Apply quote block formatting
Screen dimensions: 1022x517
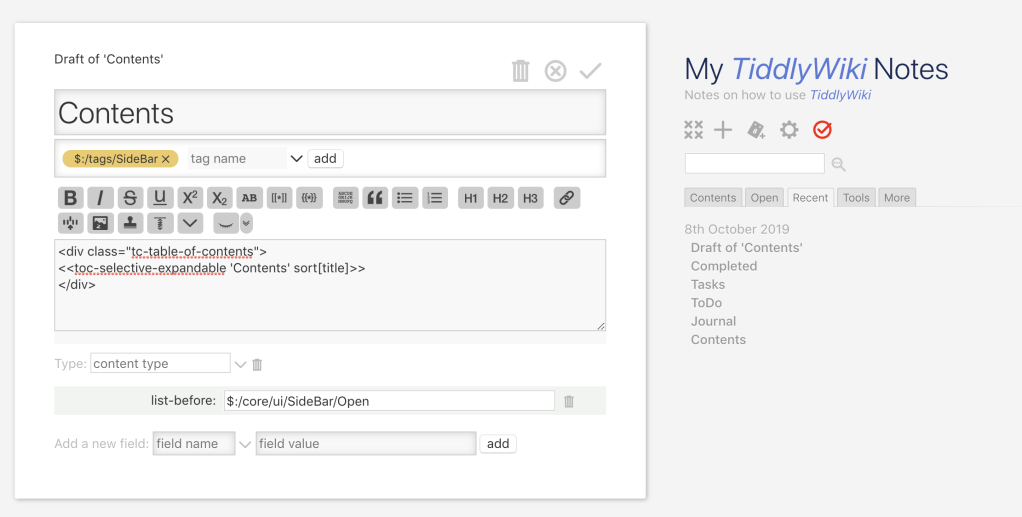[x=375, y=198]
